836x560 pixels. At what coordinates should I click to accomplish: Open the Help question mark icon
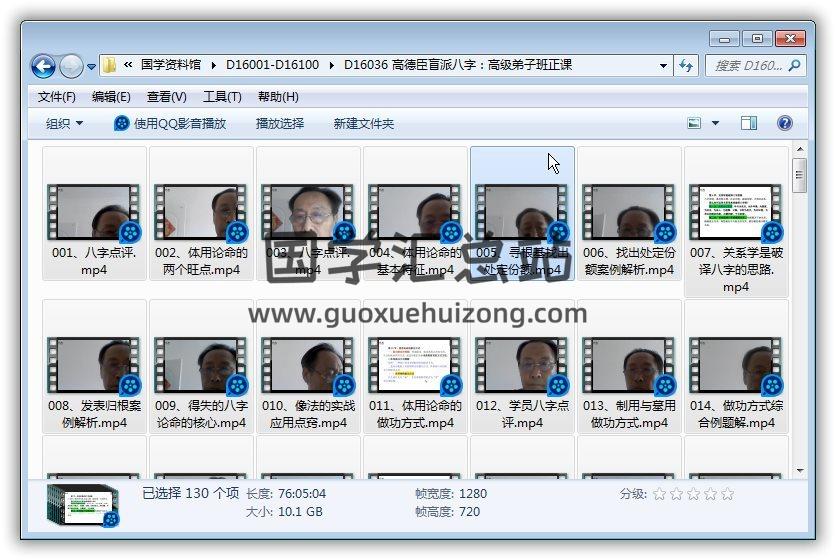(x=784, y=123)
